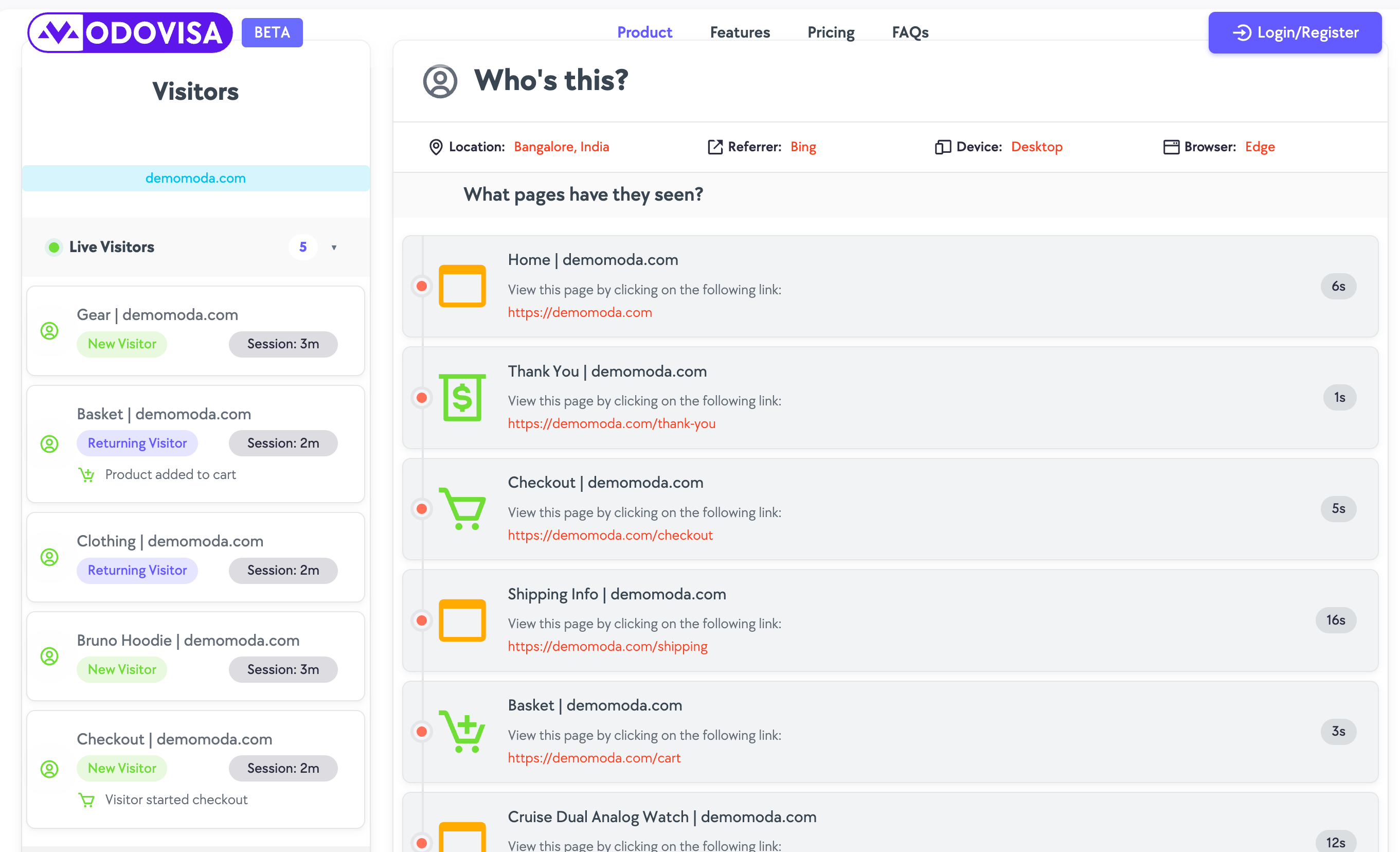Click the green cart Checkout page icon

[x=462, y=508]
